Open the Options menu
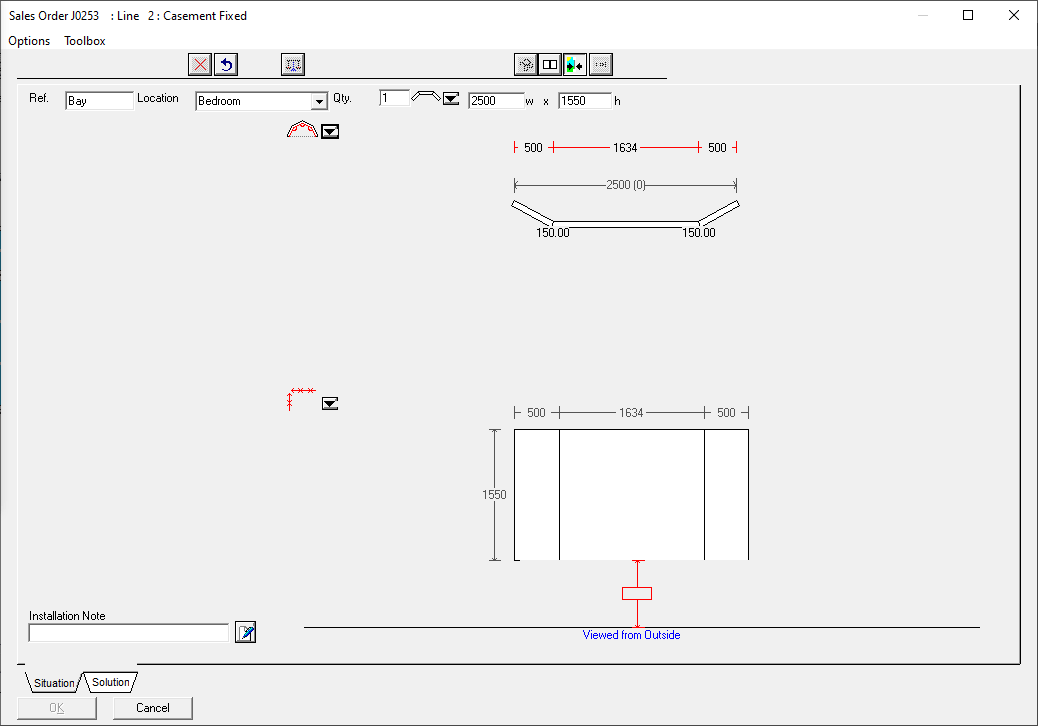1038x726 pixels. [x=29, y=41]
